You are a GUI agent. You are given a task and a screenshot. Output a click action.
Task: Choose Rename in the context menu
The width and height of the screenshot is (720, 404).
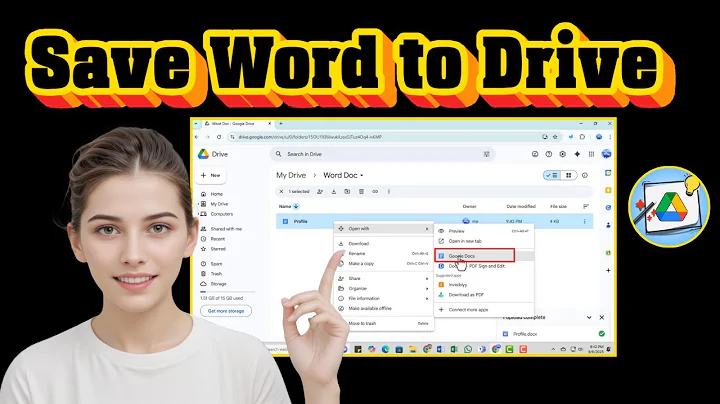coord(383,253)
